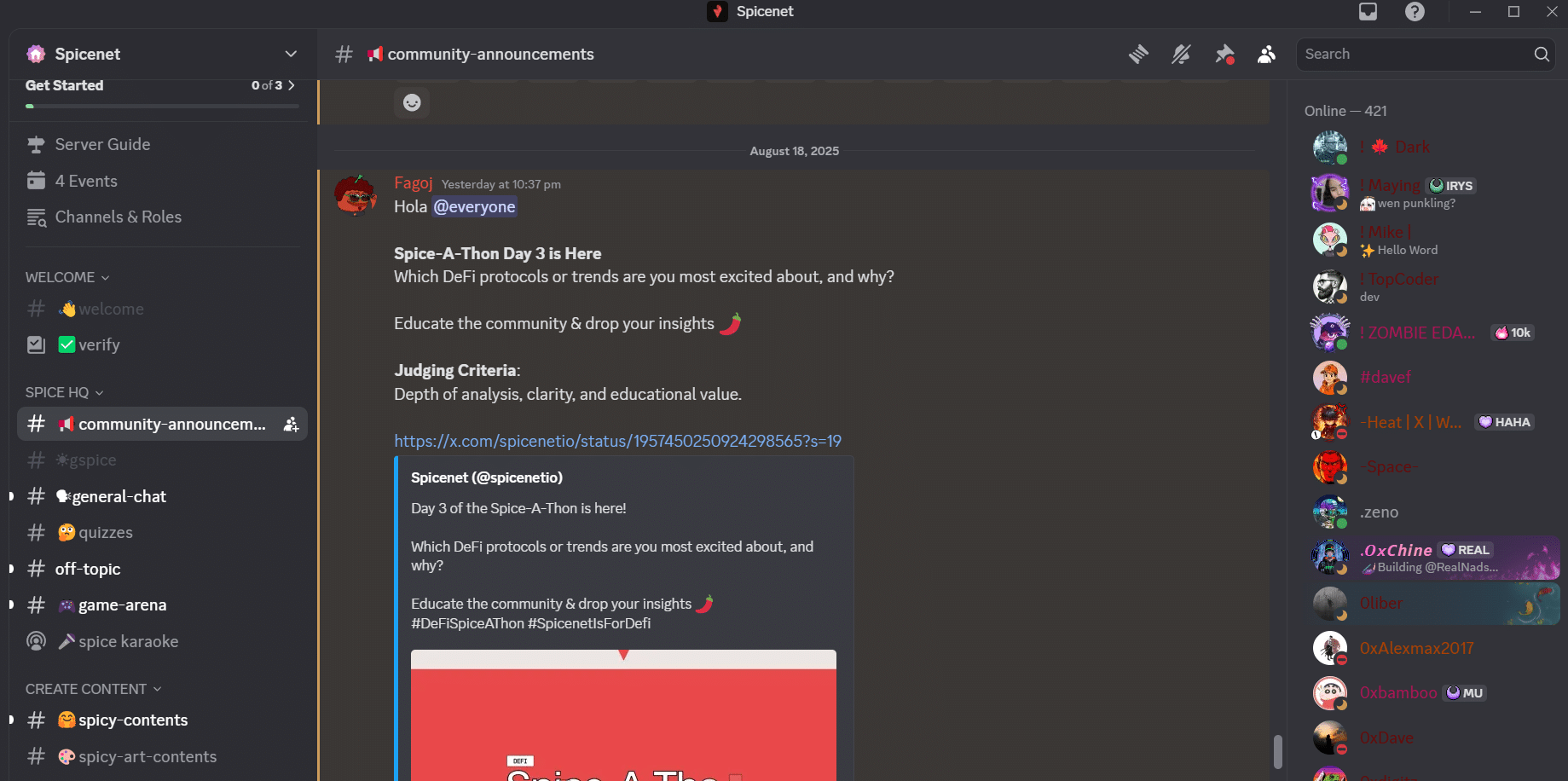This screenshot has height=781, width=1568.
Task: Toggle the member list icon
Action: point(1267,55)
